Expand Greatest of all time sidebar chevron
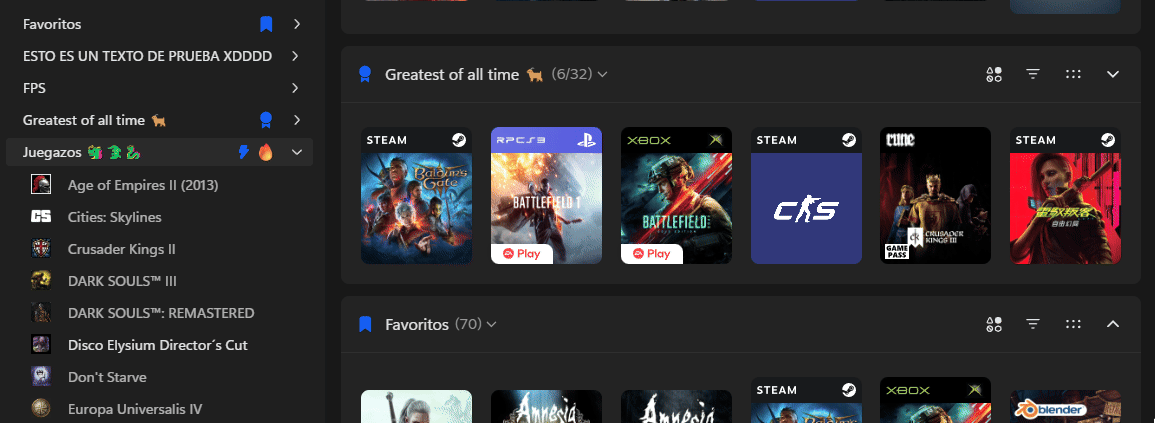Image resolution: width=1155 pixels, height=423 pixels. click(x=296, y=119)
